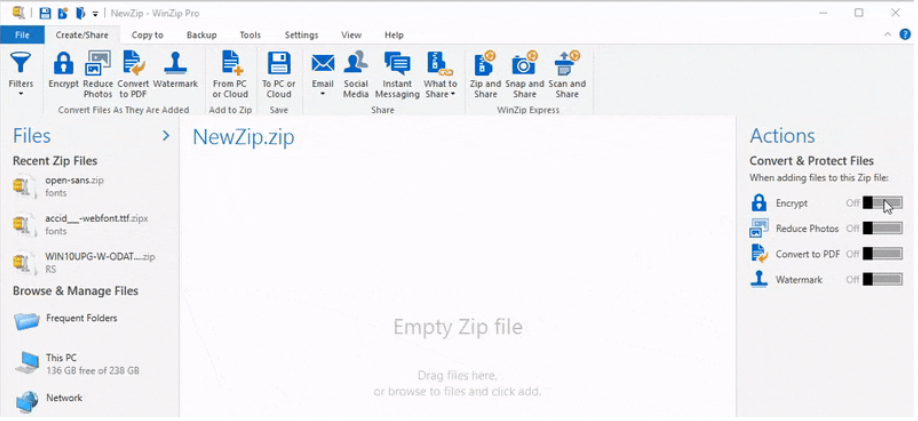Image resolution: width=918 pixels, height=421 pixels.
Task: Click the Encrypt lock icon in ribbon
Action: [x=63, y=63]
